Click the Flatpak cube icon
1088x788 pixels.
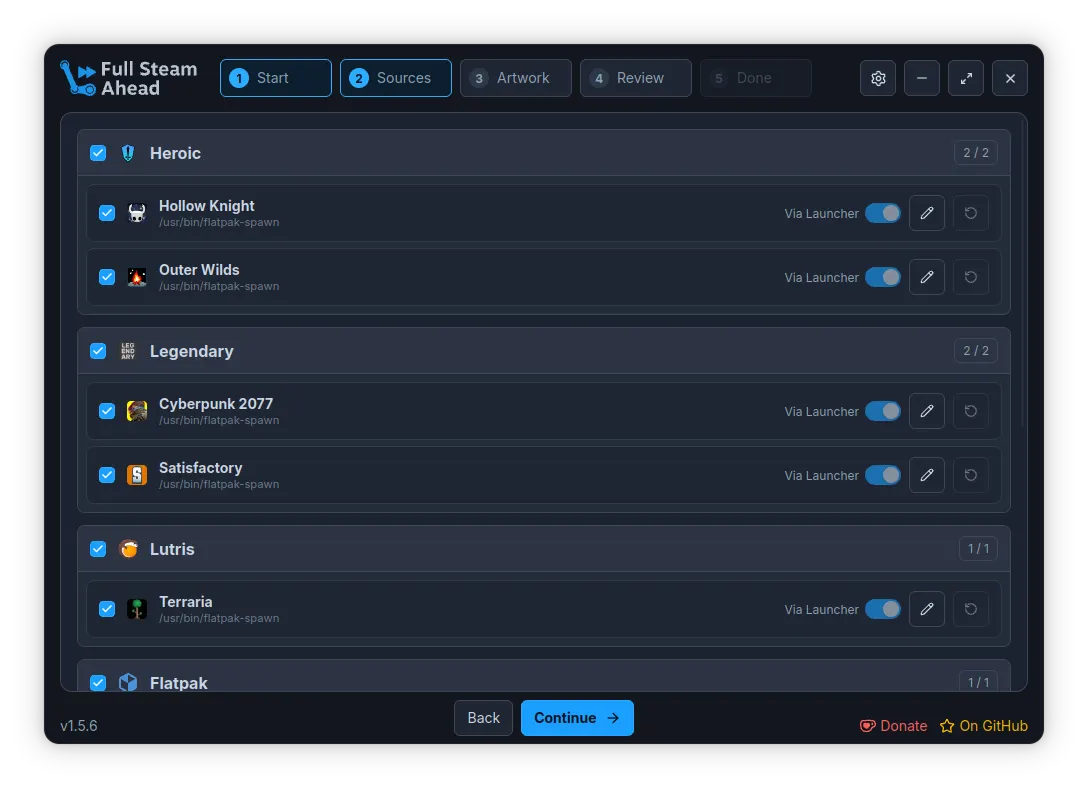pos(128,683)
